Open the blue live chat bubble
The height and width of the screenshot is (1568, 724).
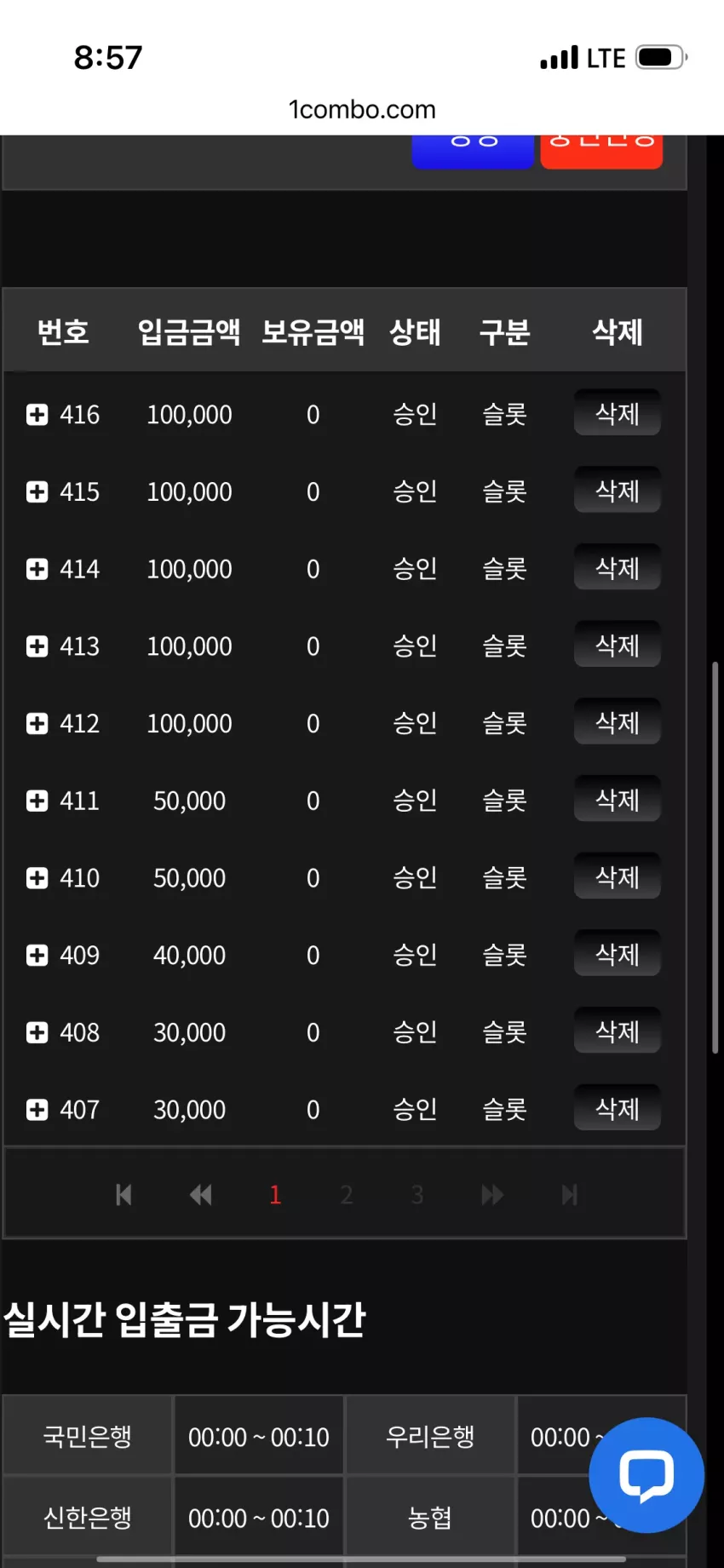646,1475
